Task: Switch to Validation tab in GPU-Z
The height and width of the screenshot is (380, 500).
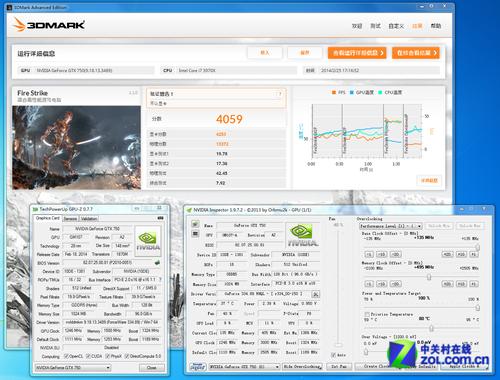Action: (x=89, y=219)
